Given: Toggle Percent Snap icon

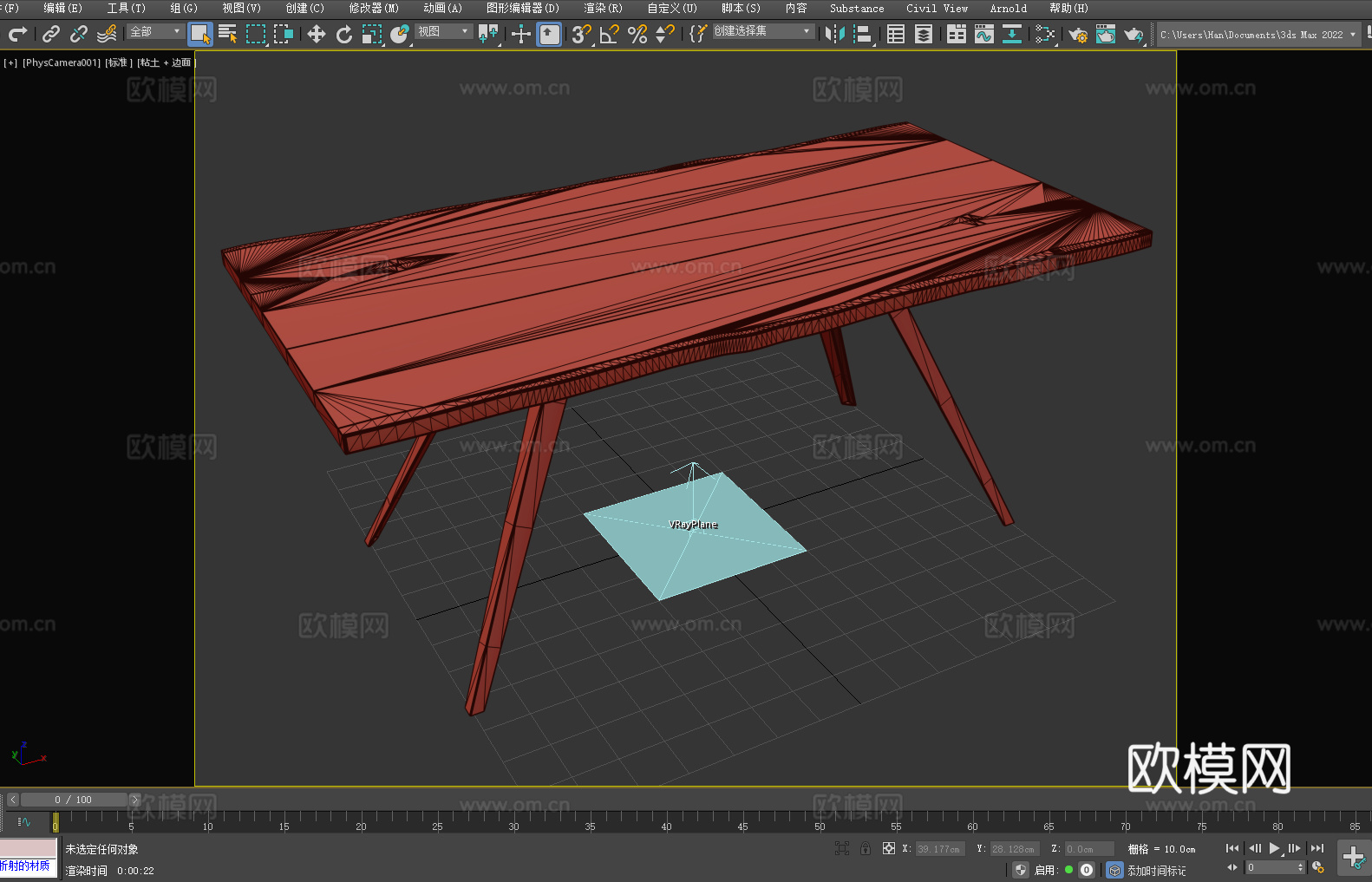Looking at the screenshot, I should 637,34.
